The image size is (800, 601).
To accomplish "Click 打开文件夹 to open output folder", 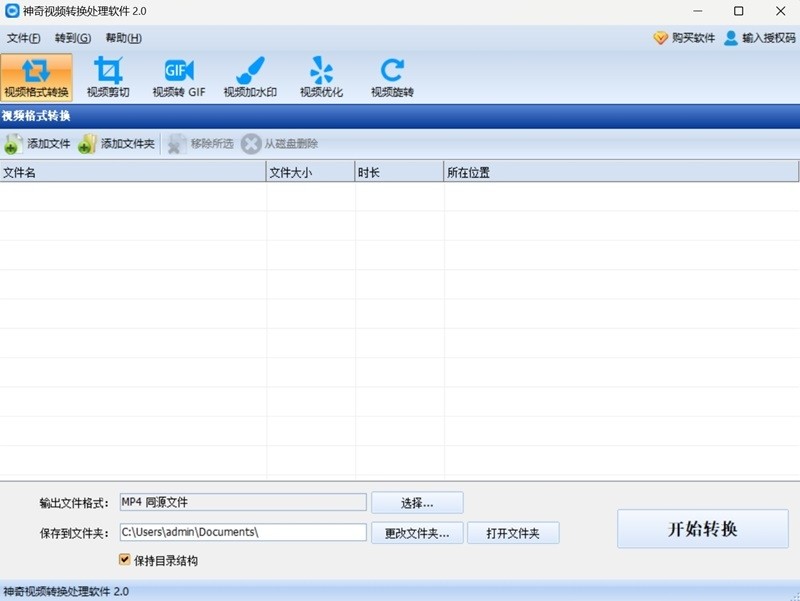I will tap(513, 532).
